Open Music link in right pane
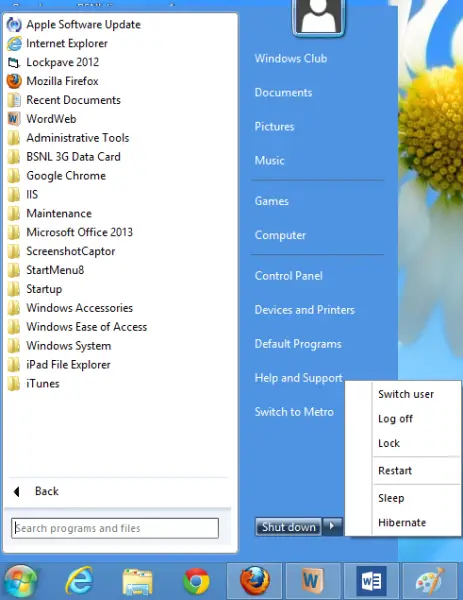 tap(269, 160)
